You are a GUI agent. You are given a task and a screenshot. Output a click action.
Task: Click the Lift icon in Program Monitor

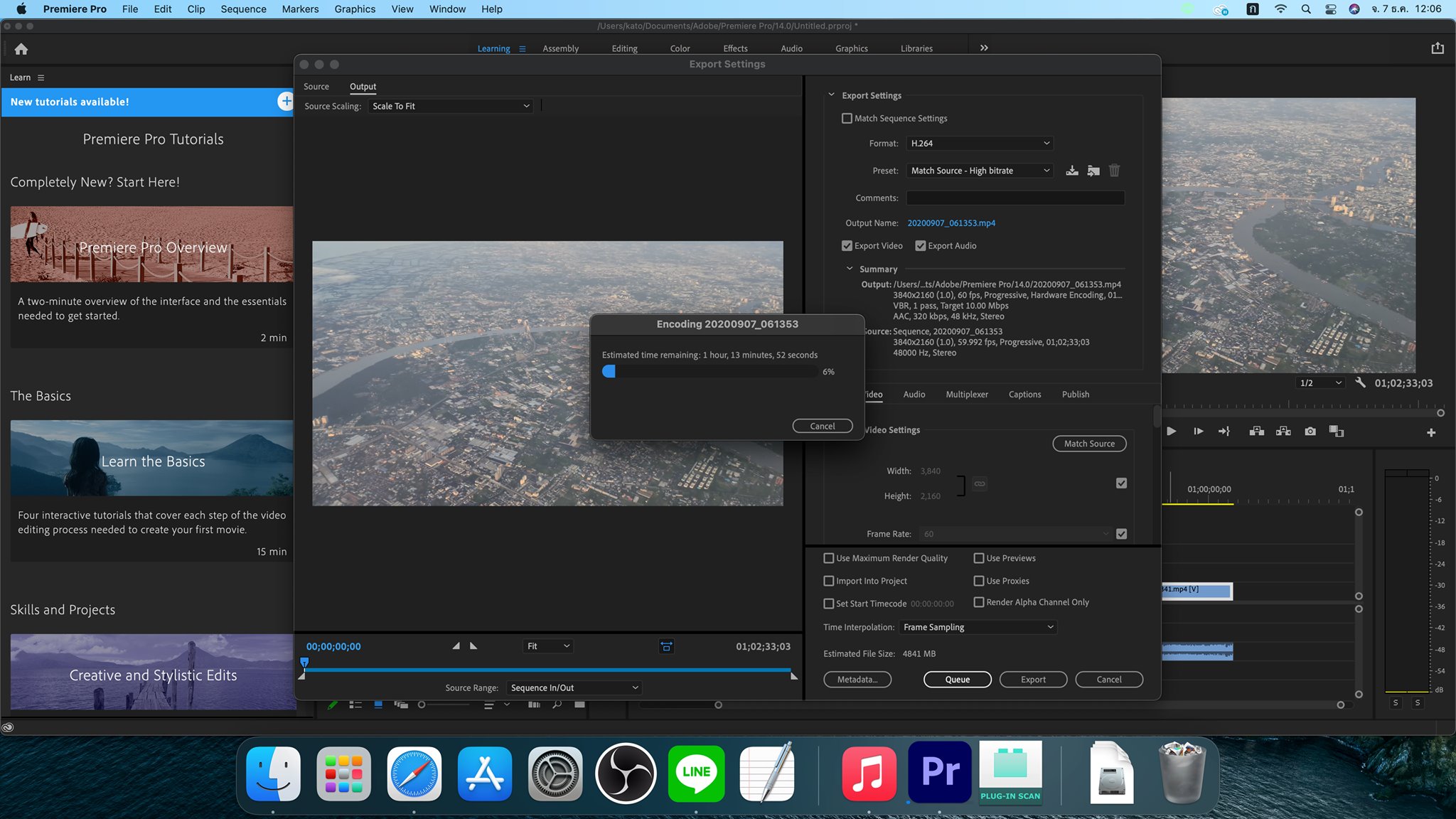[x=1257, y=432]
